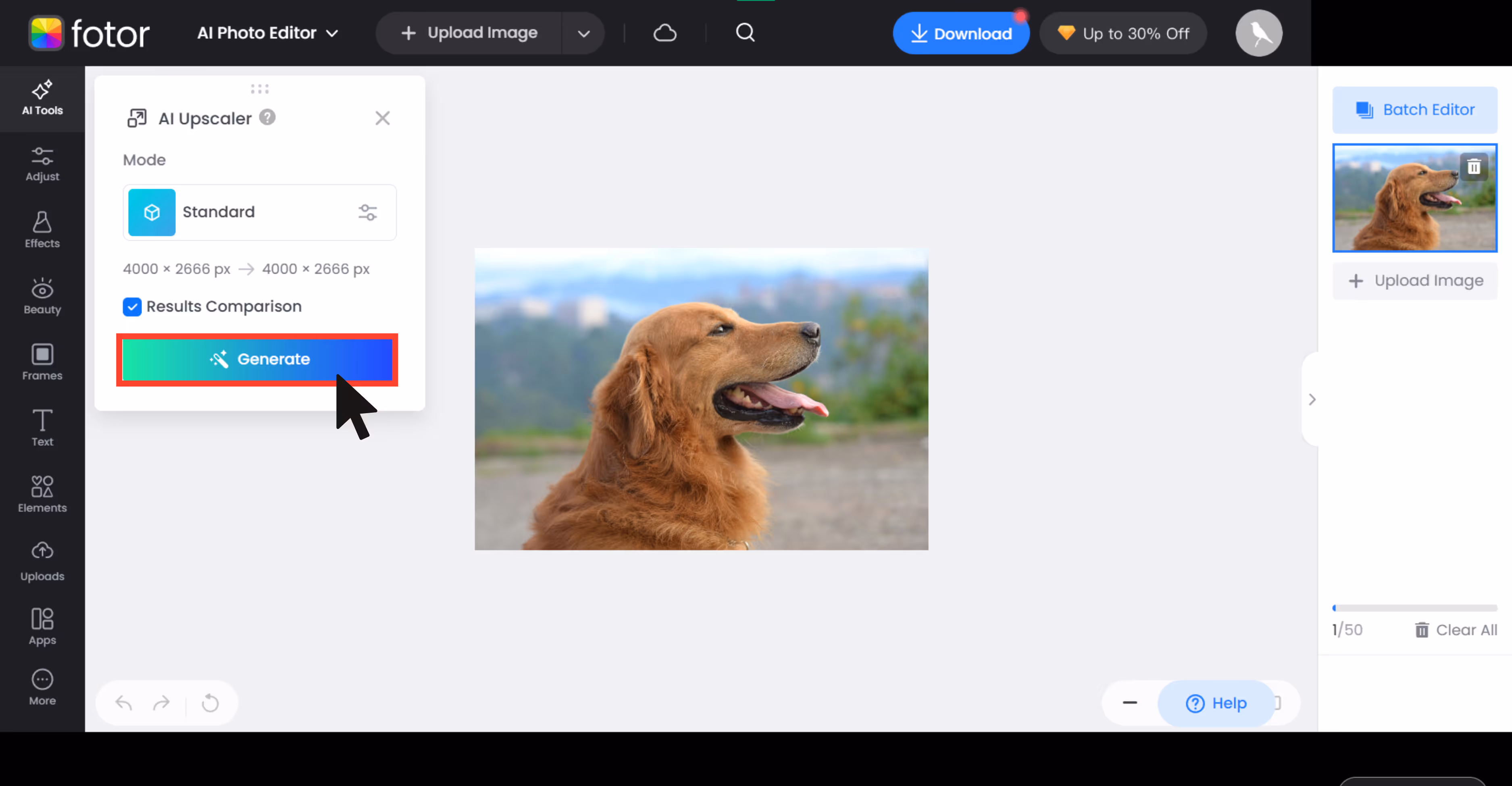Toggle the Results Comparison checkbox
This screenshot has width=1512, height=786.
[132, 307]
